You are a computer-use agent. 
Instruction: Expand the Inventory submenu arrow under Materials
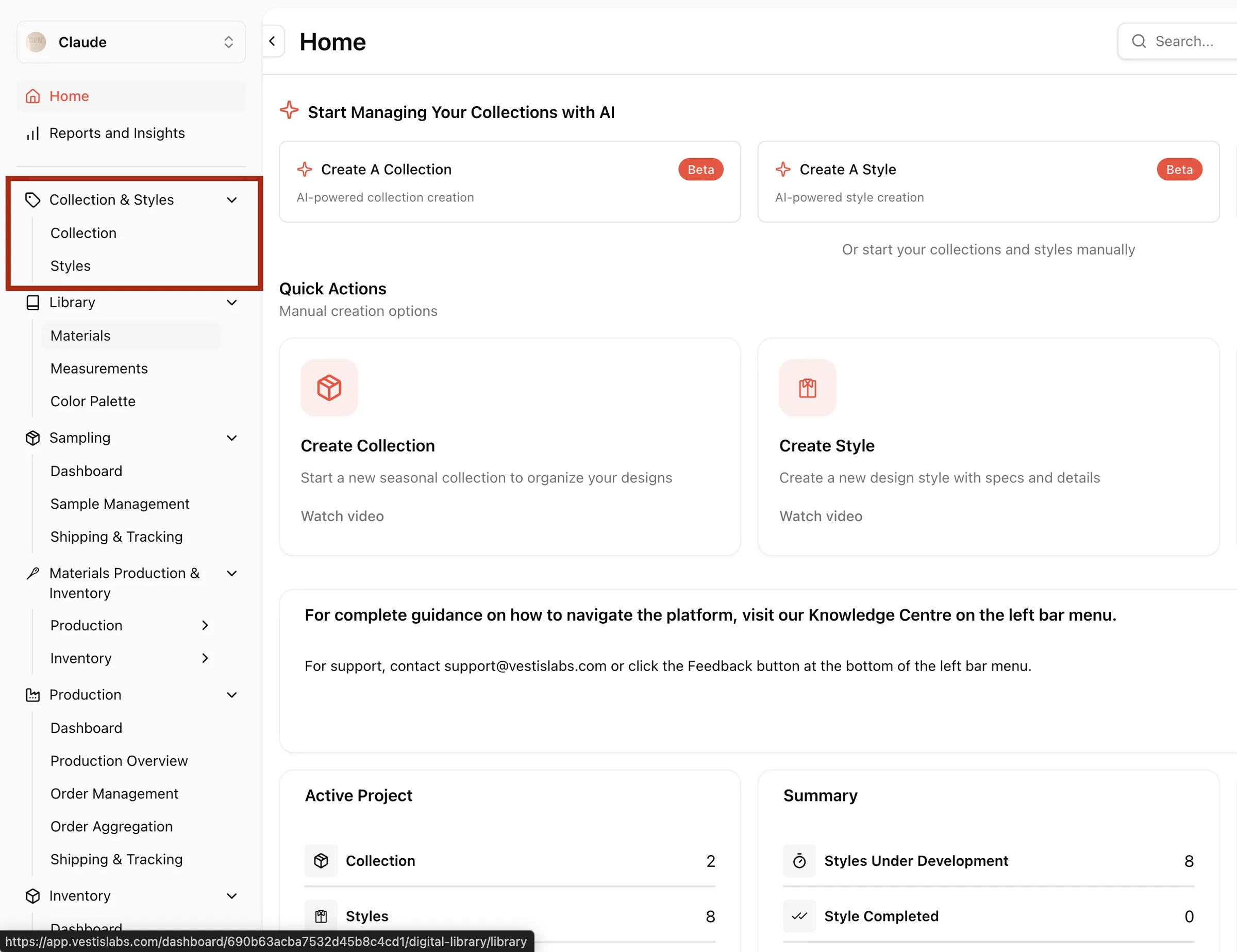tap(205, 658)
